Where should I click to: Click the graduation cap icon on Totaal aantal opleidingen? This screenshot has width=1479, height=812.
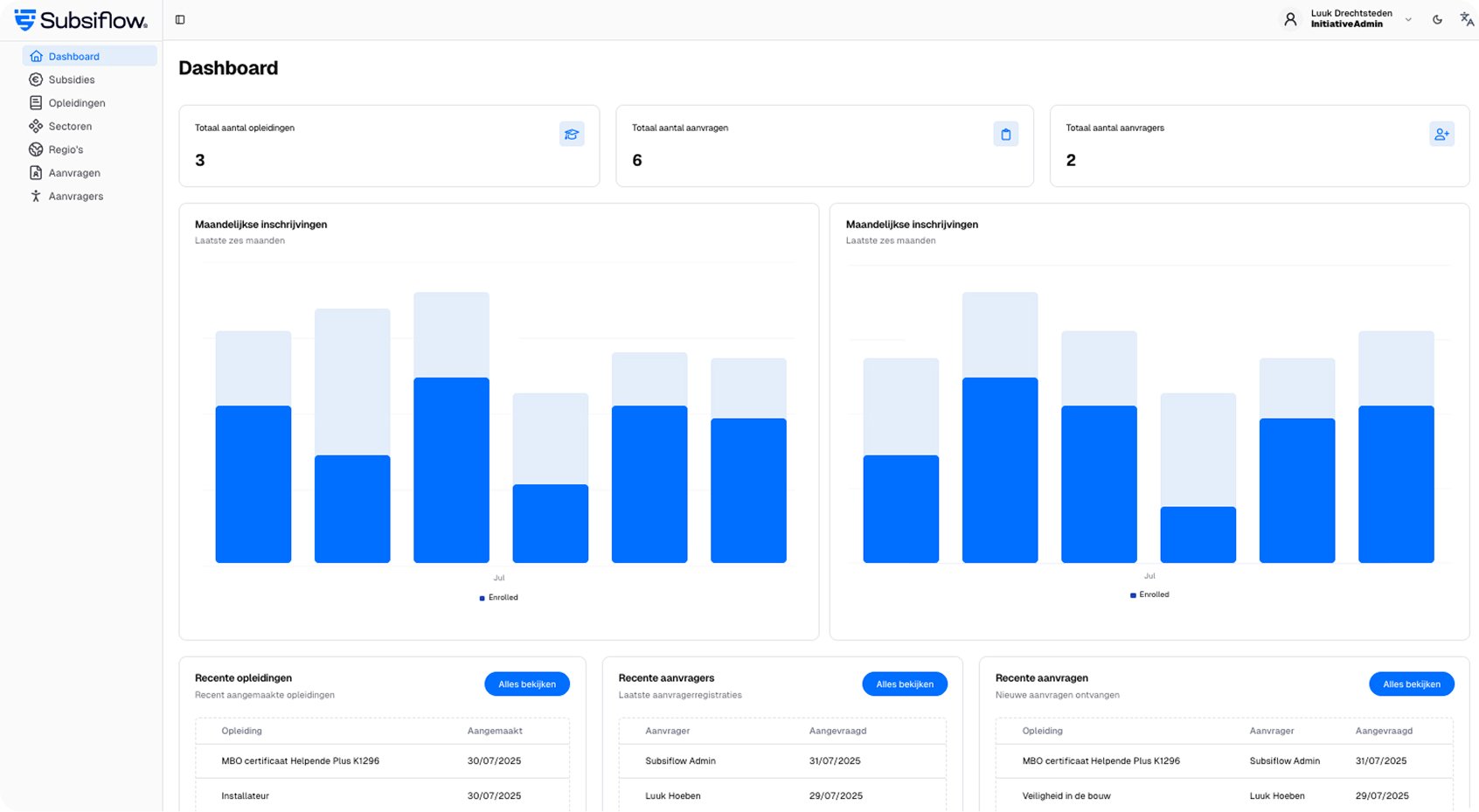point(572,134)
